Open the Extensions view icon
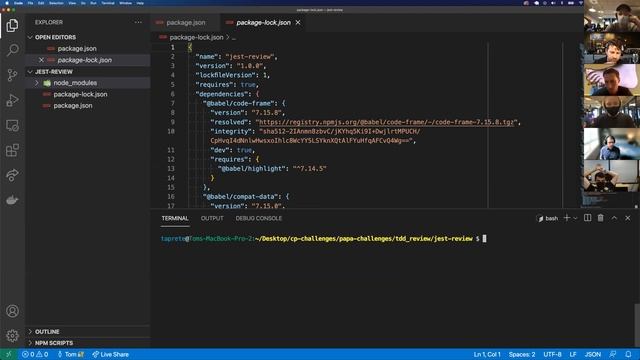This screenshot has height=360, width=640. point(12,150)
